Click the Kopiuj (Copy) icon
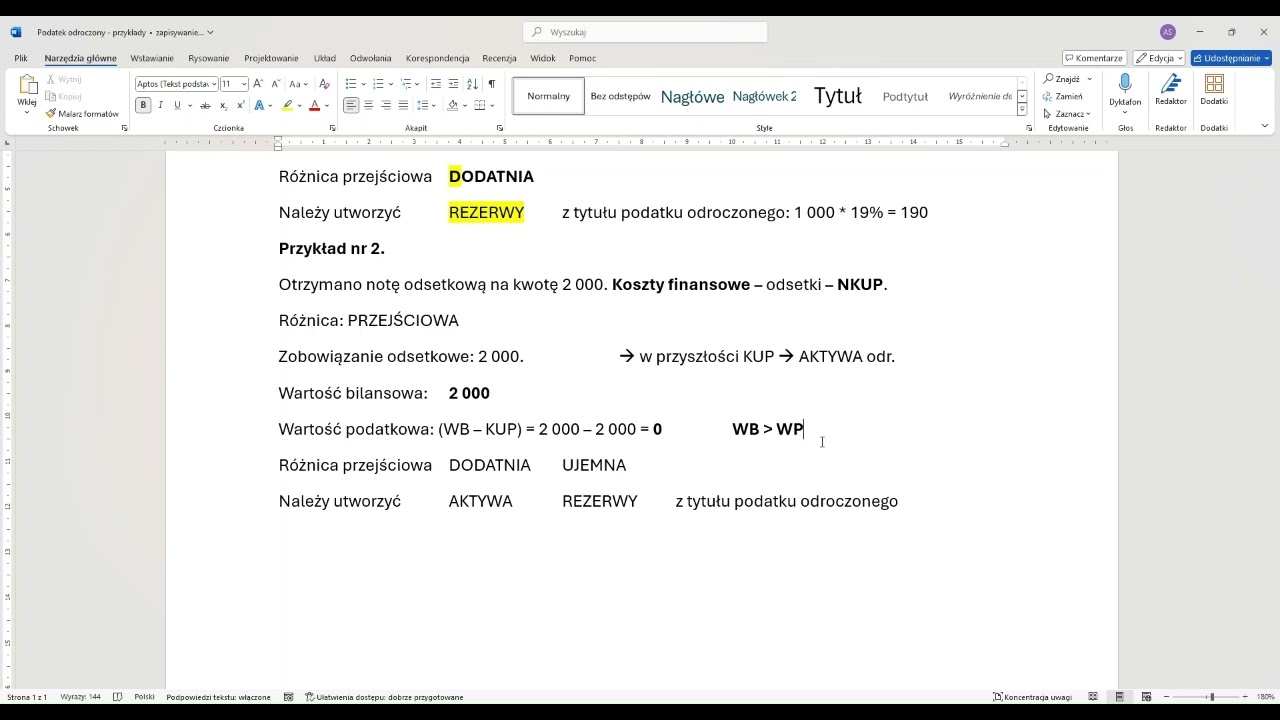1280x720 pixels. click(50, 96)
